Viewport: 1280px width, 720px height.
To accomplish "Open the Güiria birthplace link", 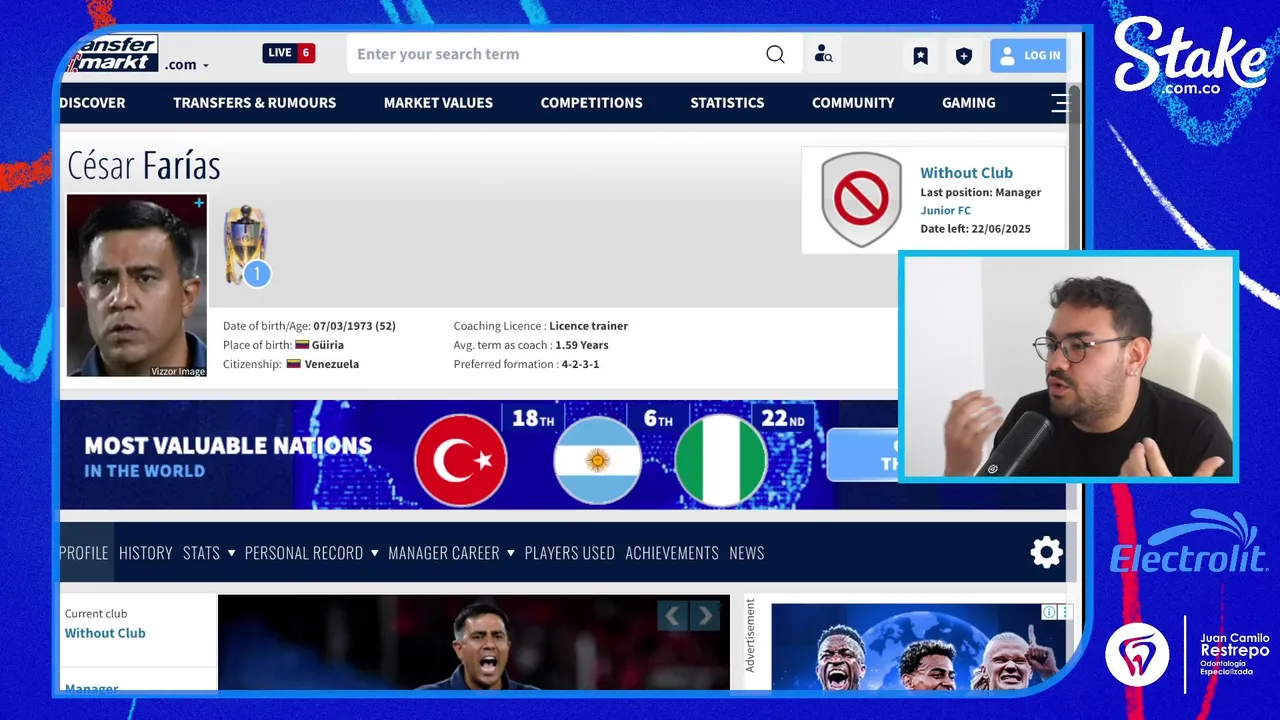I will pos(328,345).
